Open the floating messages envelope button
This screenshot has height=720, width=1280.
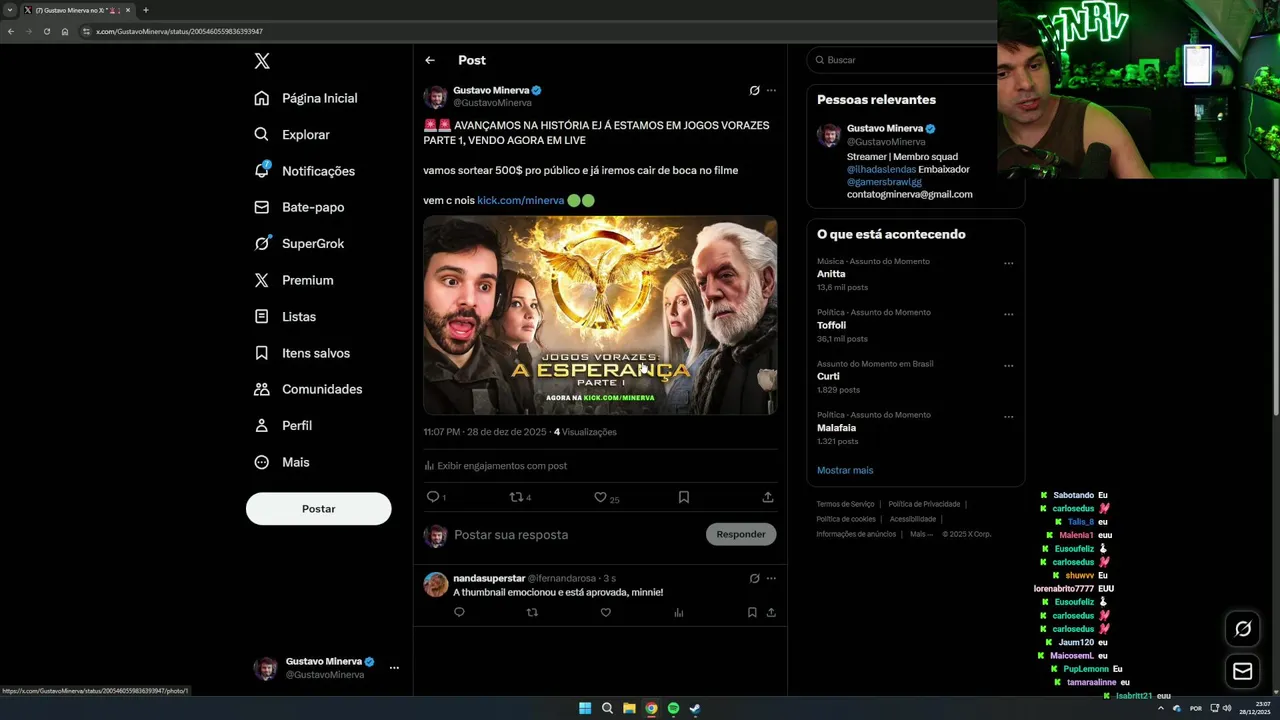[1243, 671]
